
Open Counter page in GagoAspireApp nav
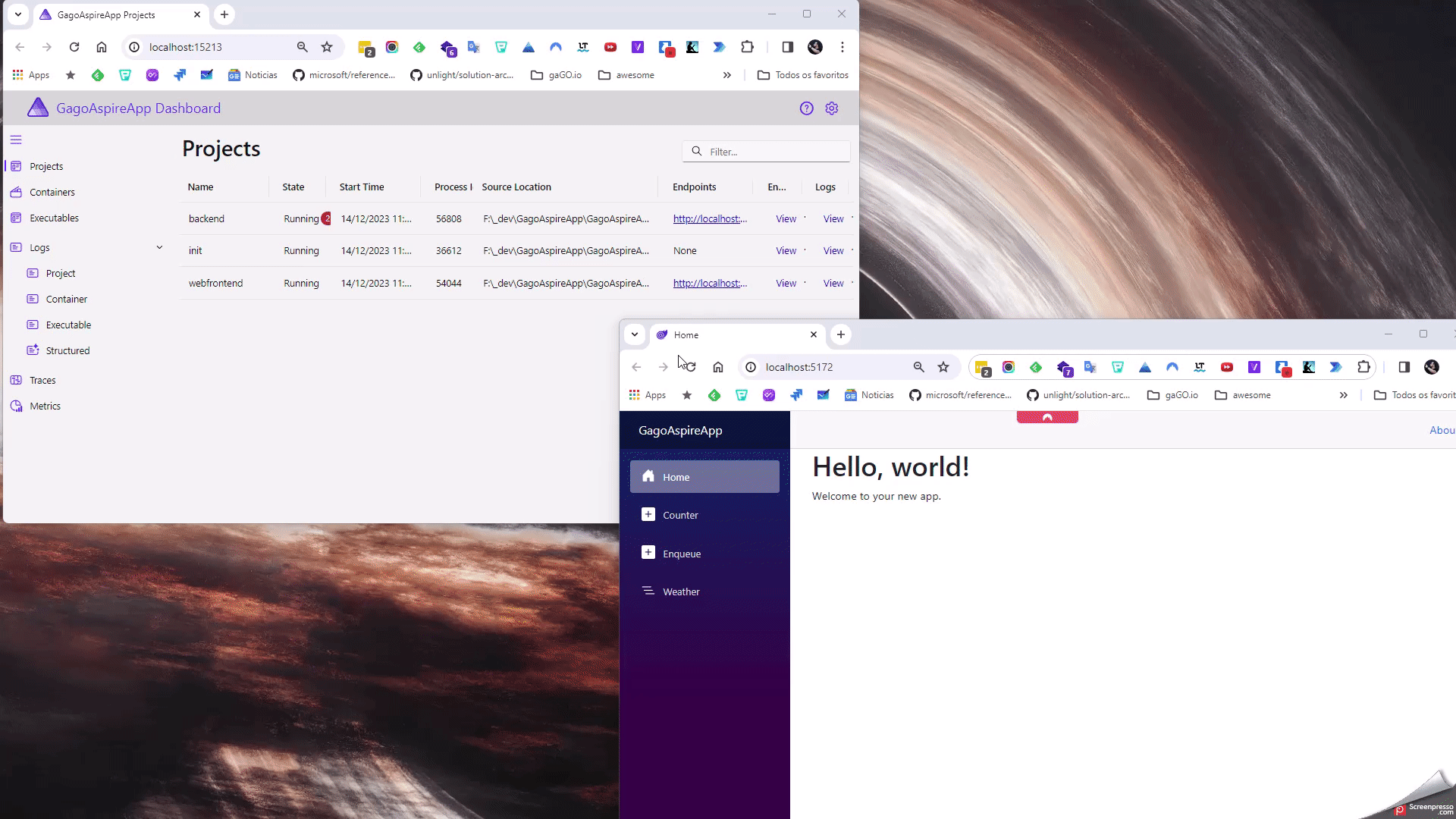[x=680, y=515]
